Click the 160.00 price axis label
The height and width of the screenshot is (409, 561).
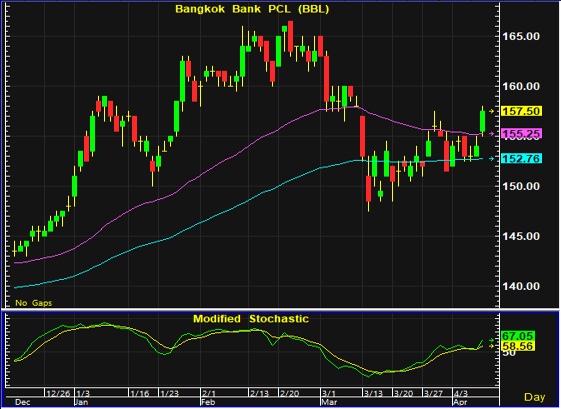521,86
